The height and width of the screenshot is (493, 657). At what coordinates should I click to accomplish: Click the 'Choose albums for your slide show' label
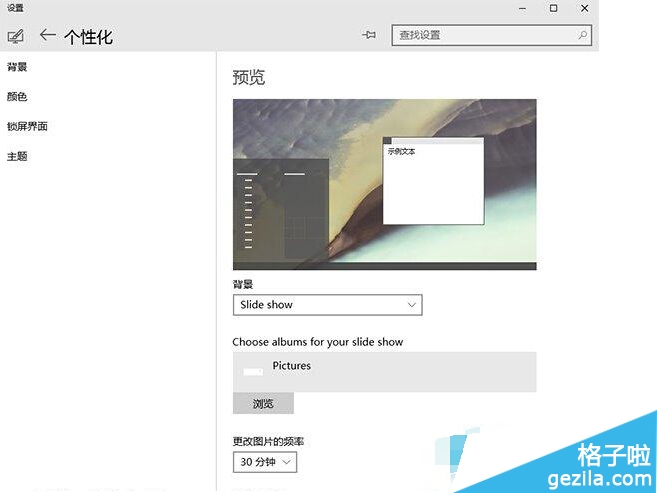click(x=318, y=342)
